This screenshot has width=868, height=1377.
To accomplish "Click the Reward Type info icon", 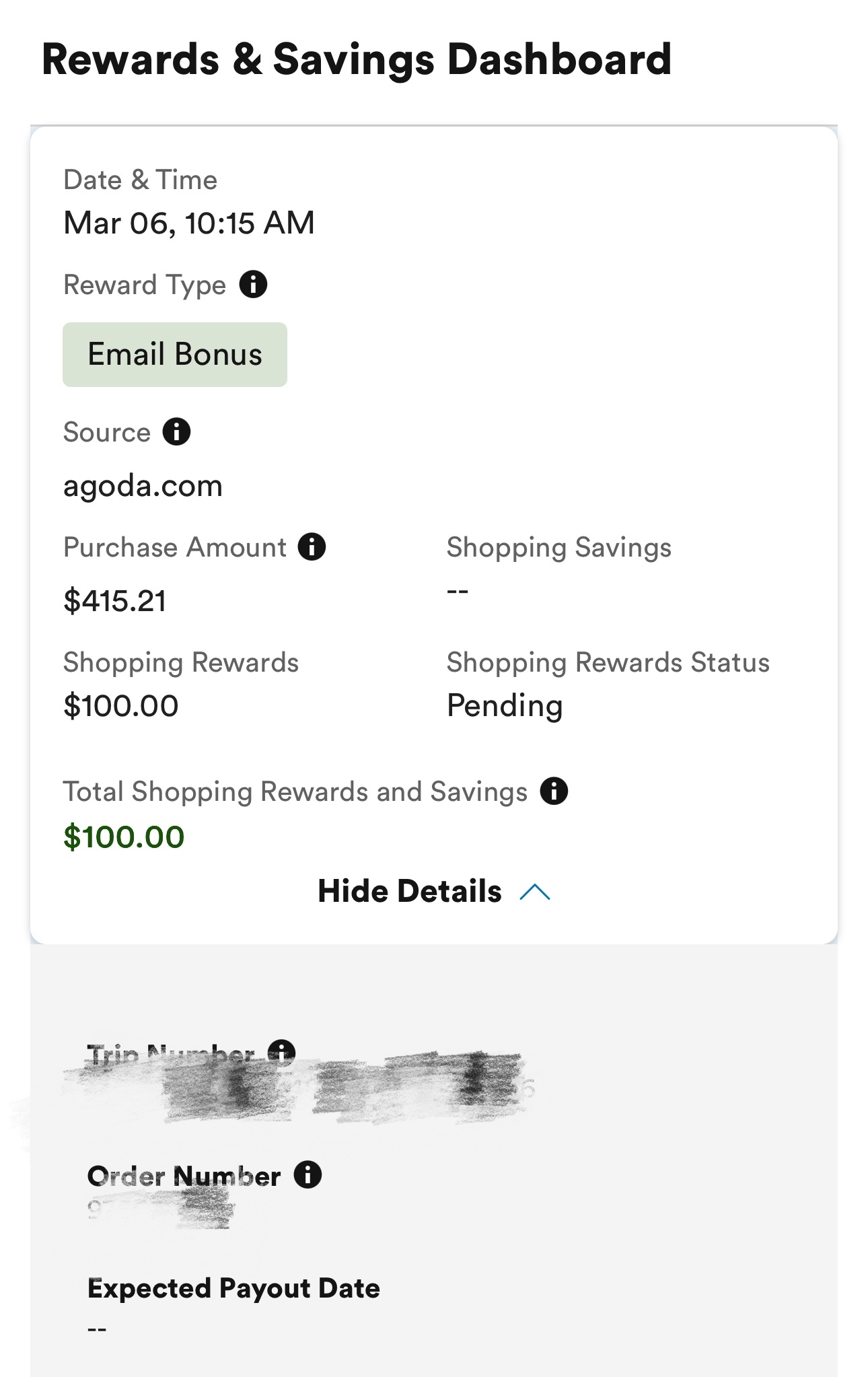I will [x=254, y=285].
